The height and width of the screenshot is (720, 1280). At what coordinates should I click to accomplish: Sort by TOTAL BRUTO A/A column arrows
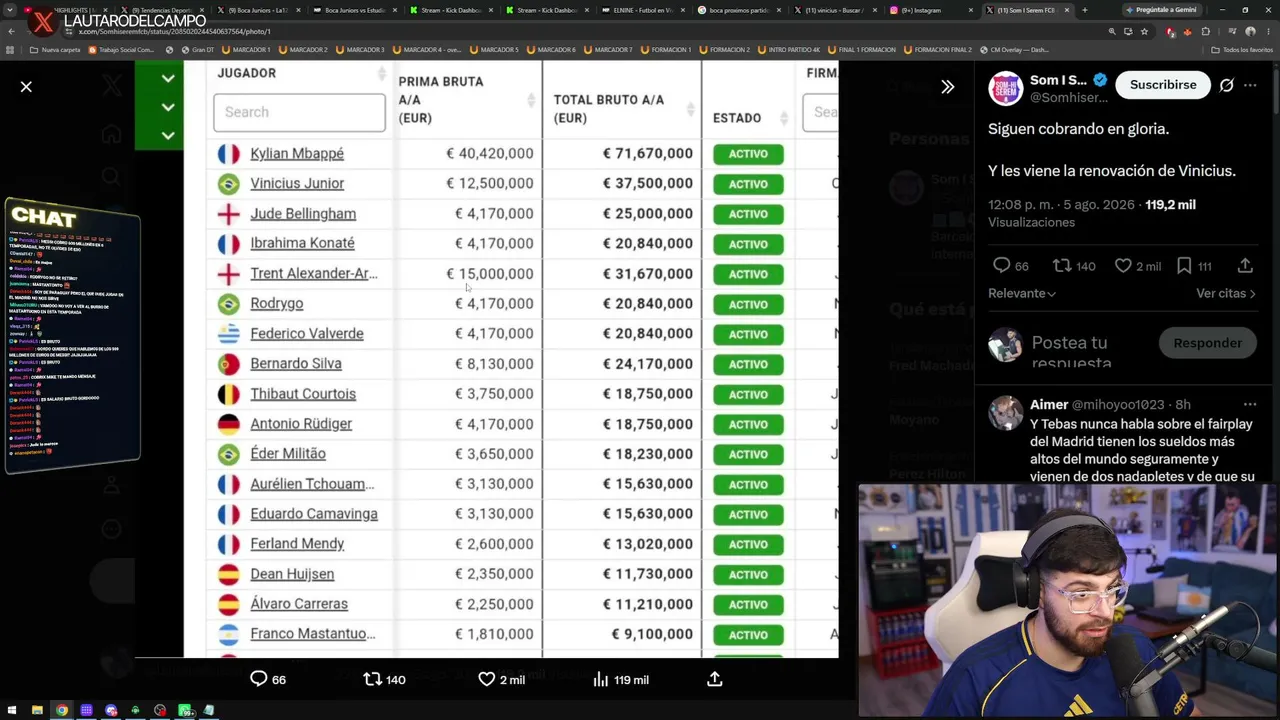point(690,108)
